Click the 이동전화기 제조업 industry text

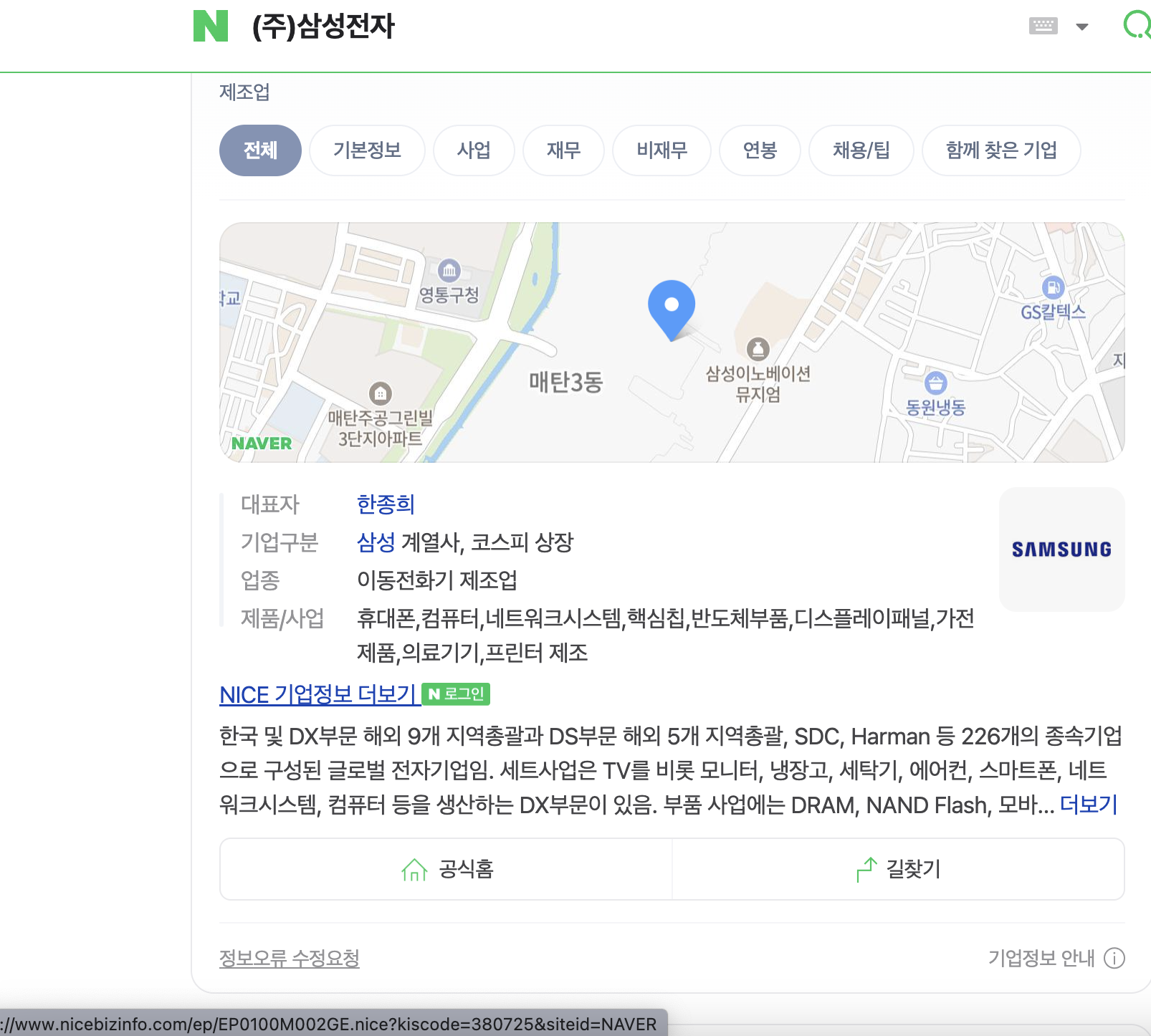pos(437,580)
